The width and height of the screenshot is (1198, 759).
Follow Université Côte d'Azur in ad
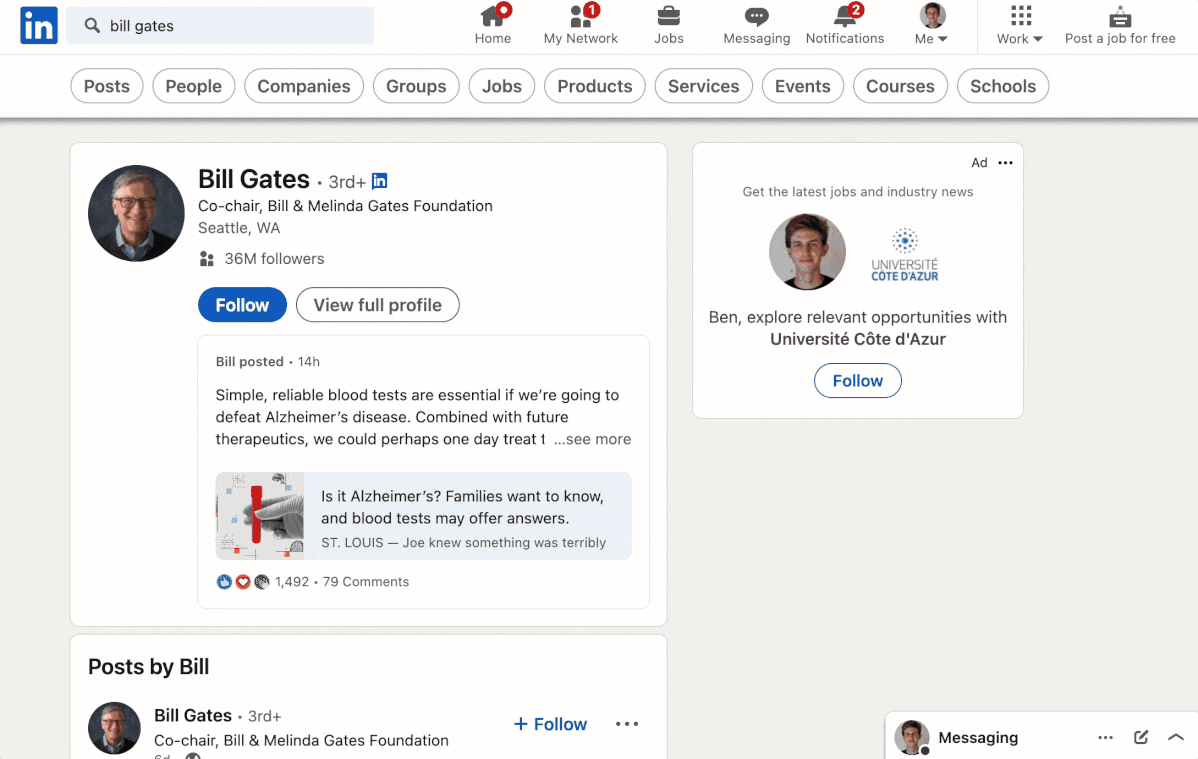[x=857, y=381]
